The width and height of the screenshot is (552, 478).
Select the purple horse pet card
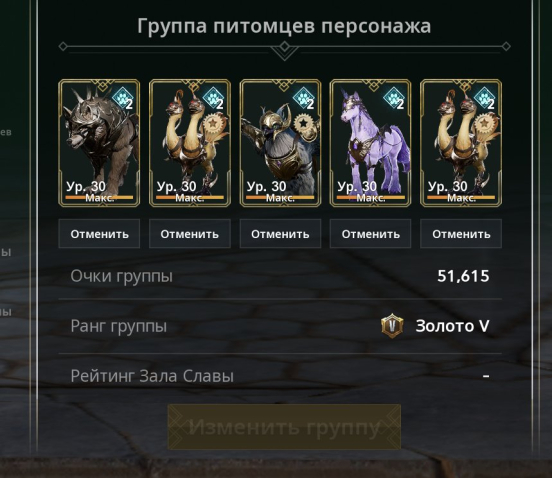click(370, 143)
